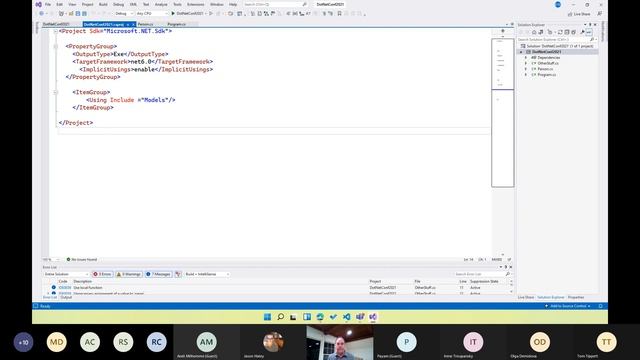Open the Debug configuration dropdown
The image size is (640, 360).
tap(124, 13)
